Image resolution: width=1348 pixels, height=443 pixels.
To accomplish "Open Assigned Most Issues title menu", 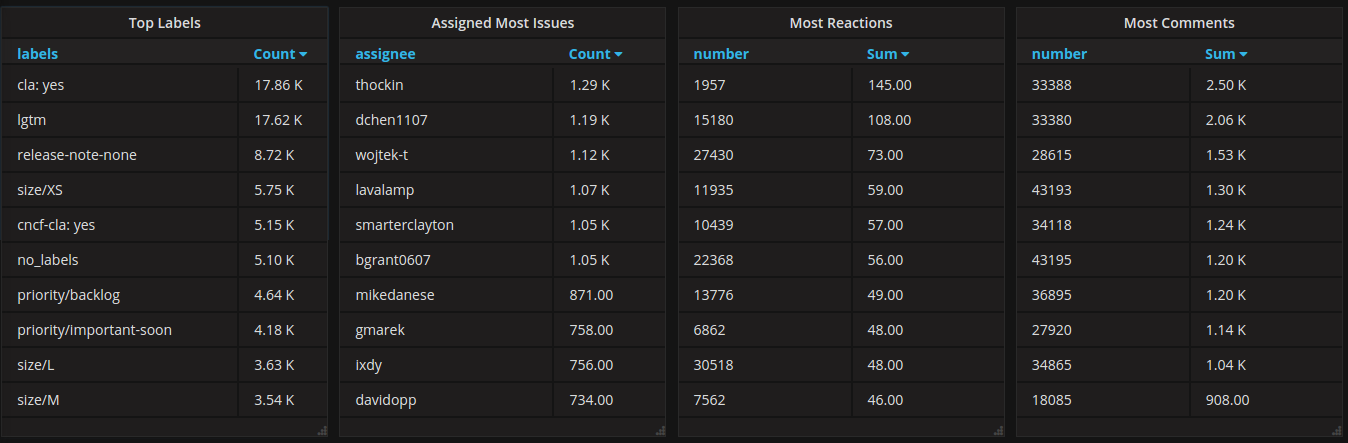I will pyautogui.click(x=503, y=23).
